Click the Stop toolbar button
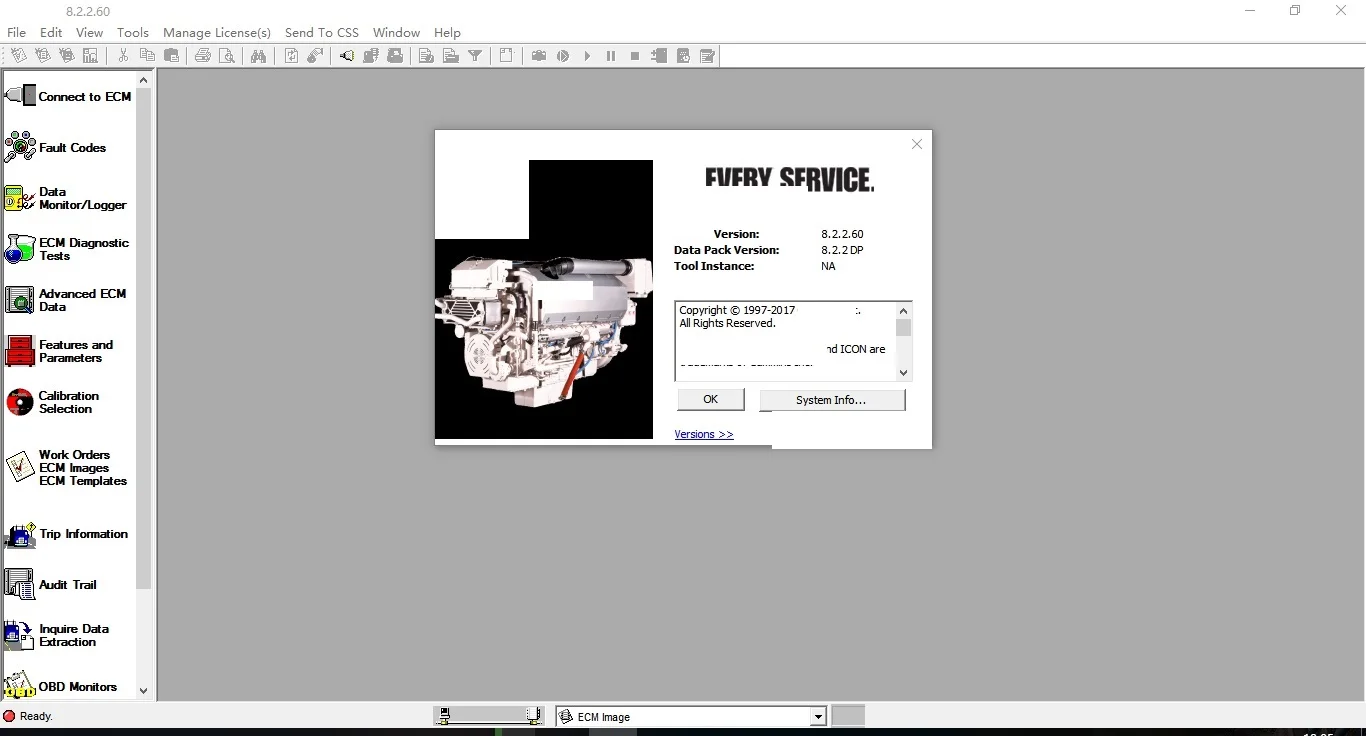The height and width of the screenshot is (736, 1366). click(635, 56)
